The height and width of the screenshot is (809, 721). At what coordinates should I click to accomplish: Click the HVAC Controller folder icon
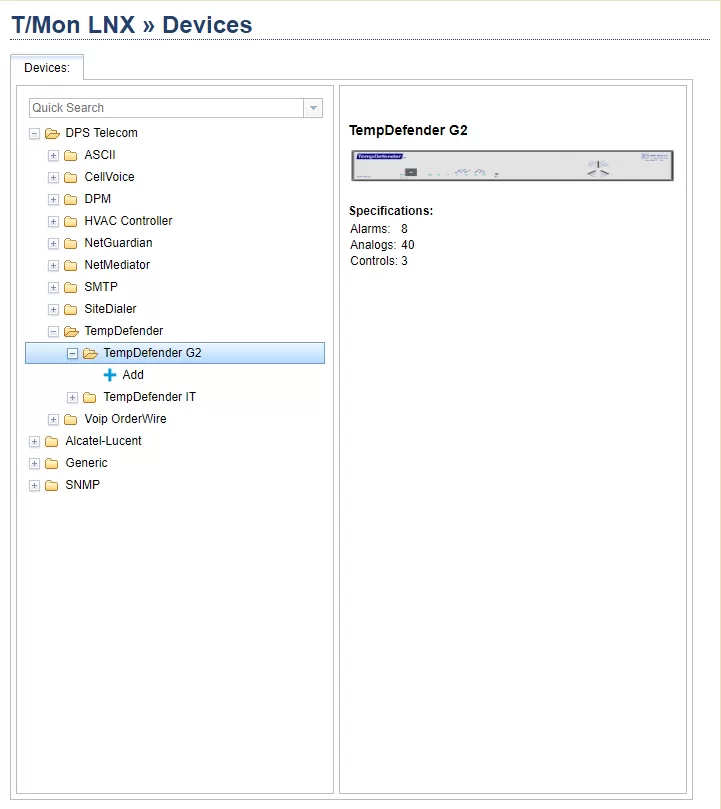pyautogui.click(x=71, y=221)
